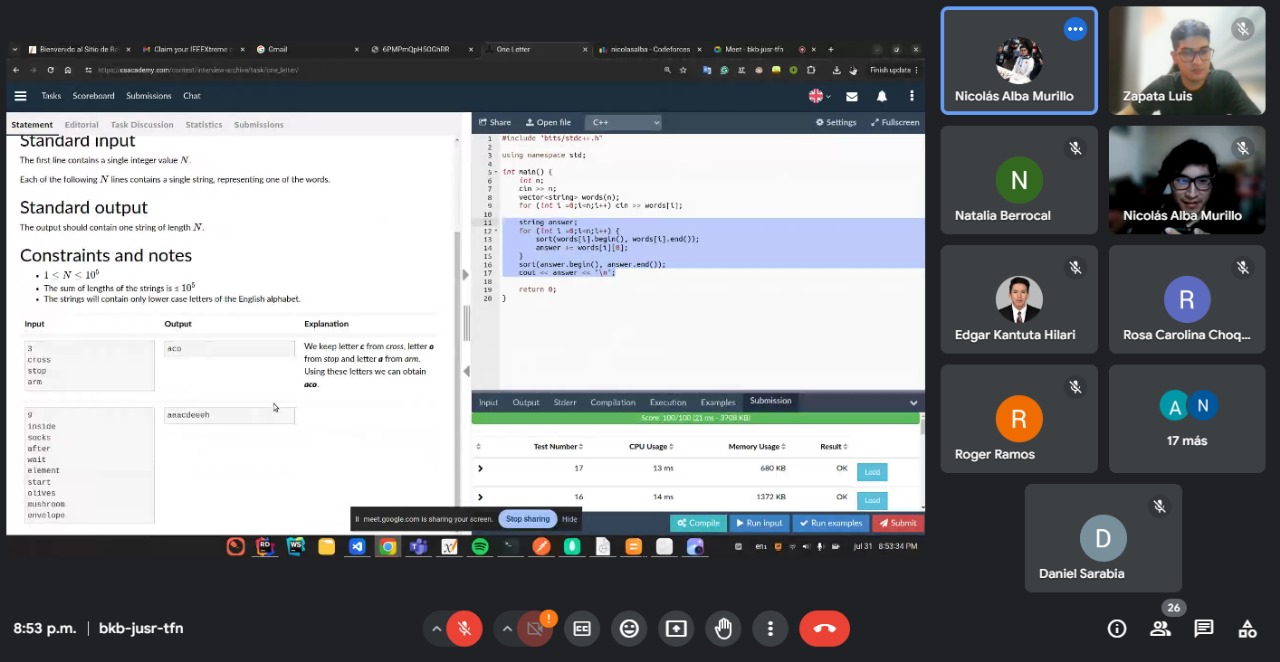Open the C++ language dropdown
Viewport: 1280px width, 662px height.
(623, 122)
